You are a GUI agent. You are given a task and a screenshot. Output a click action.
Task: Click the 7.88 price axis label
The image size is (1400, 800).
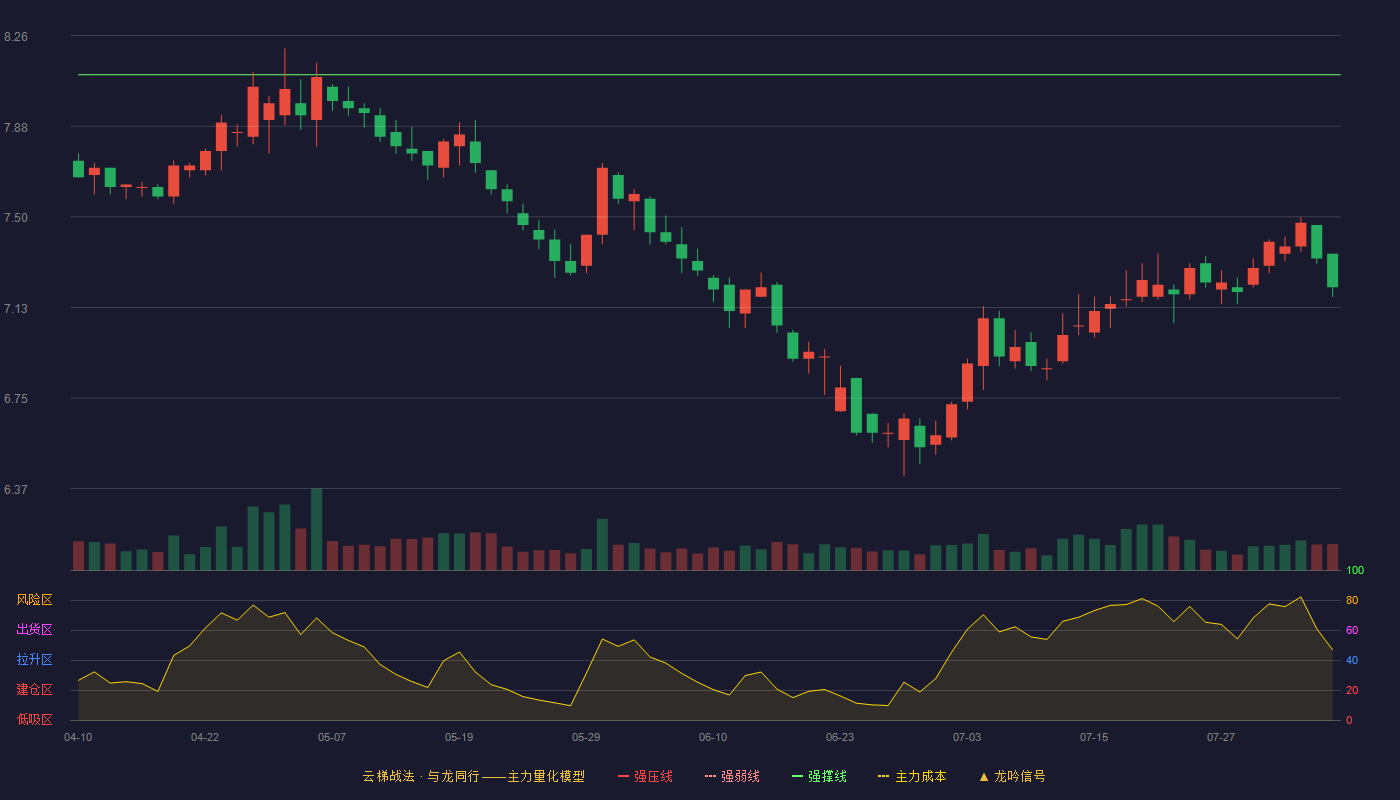(x=16, y=127)
